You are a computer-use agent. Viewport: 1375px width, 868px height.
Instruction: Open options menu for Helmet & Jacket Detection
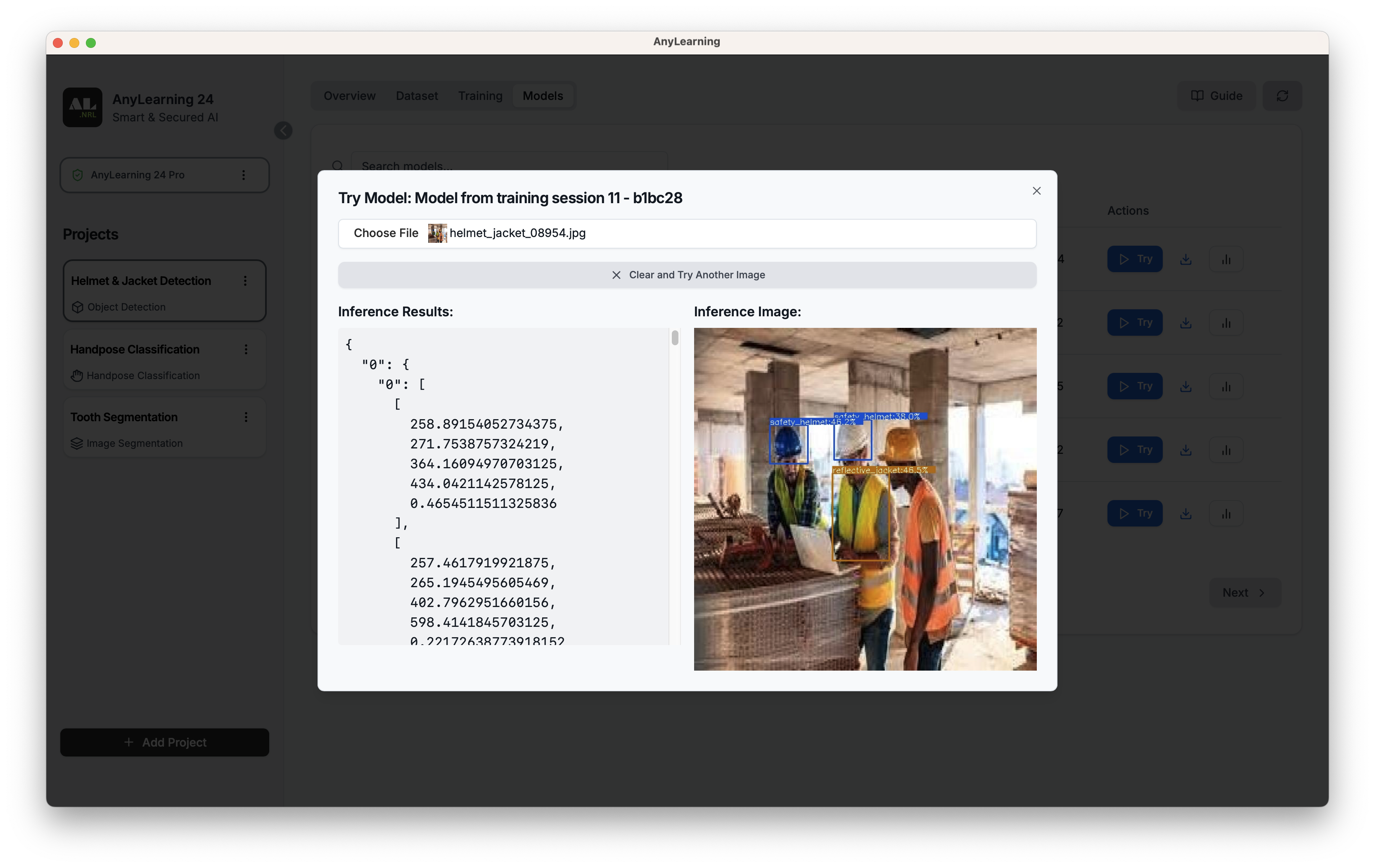coord(246,280)
